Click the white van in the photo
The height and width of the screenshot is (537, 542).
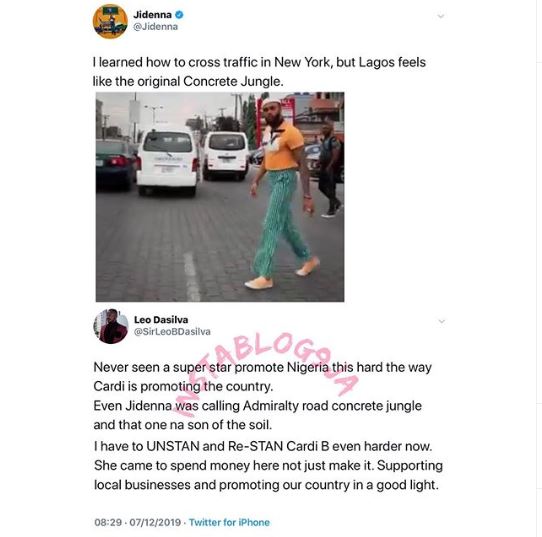click(167, 162)
